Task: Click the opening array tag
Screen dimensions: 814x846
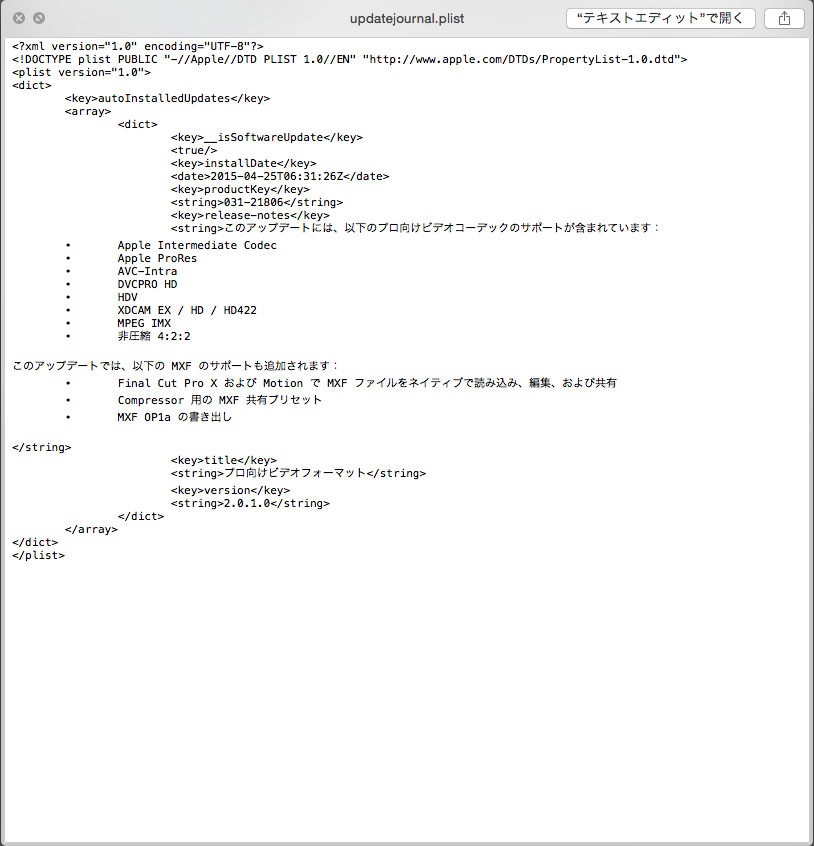Action: [88, 111]
